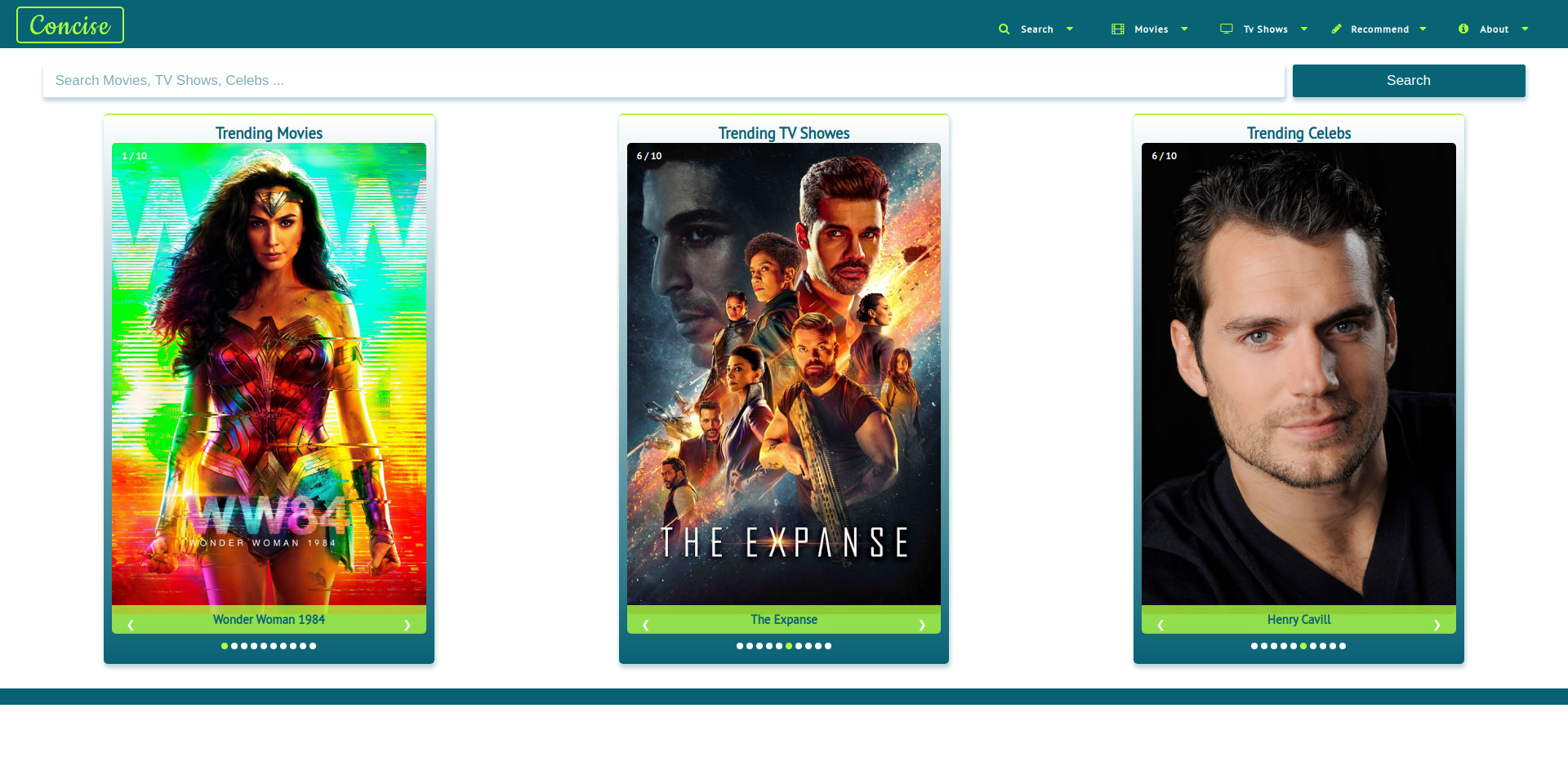Select active sixth dot under Trending TV Showes
This screenshot has height=775, width=1568.
[789, 646]
